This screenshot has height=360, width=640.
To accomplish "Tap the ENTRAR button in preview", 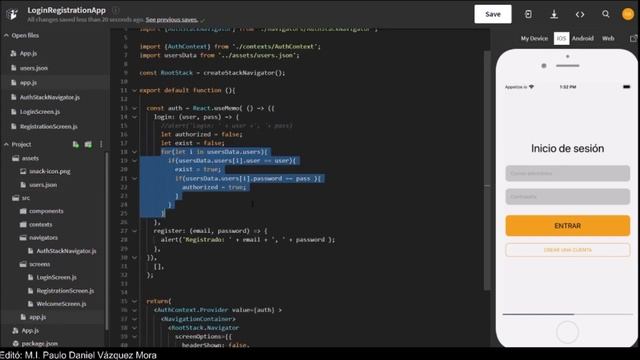I will pyautogui.click(x=567, y=226).
